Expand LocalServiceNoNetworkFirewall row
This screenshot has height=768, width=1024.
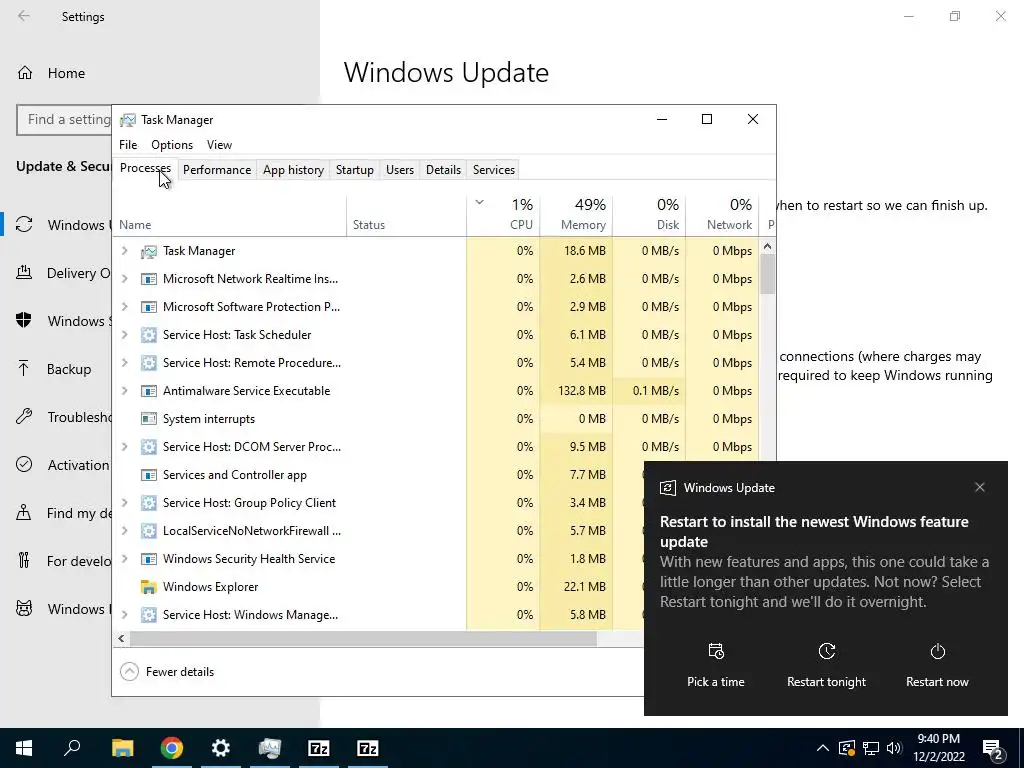[125, 531]
